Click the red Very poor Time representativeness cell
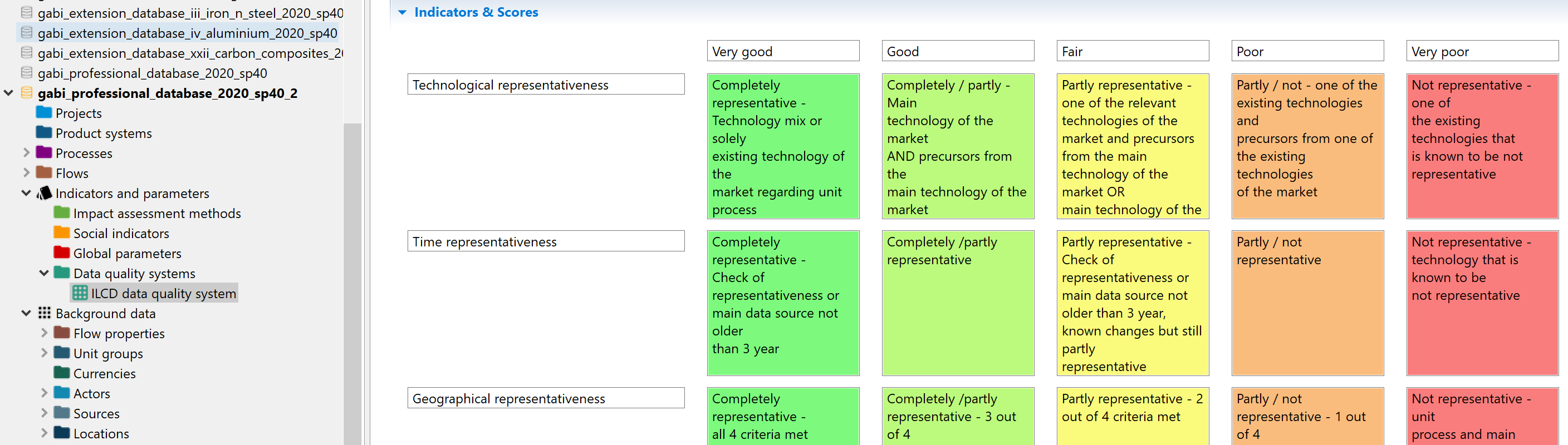The image size is (1568, 445). [1482, 303]
